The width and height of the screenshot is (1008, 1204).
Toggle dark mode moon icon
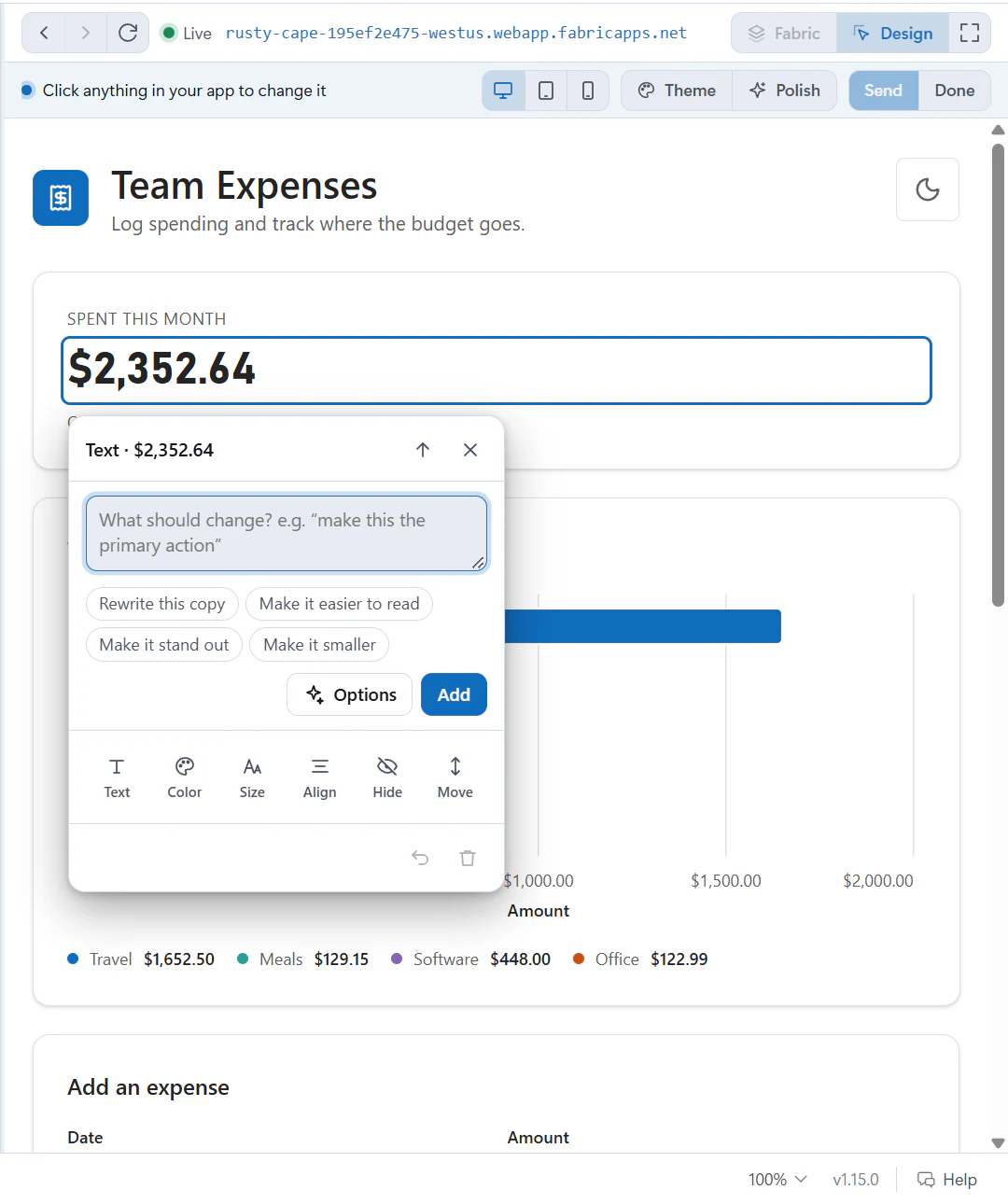point(928,189)
